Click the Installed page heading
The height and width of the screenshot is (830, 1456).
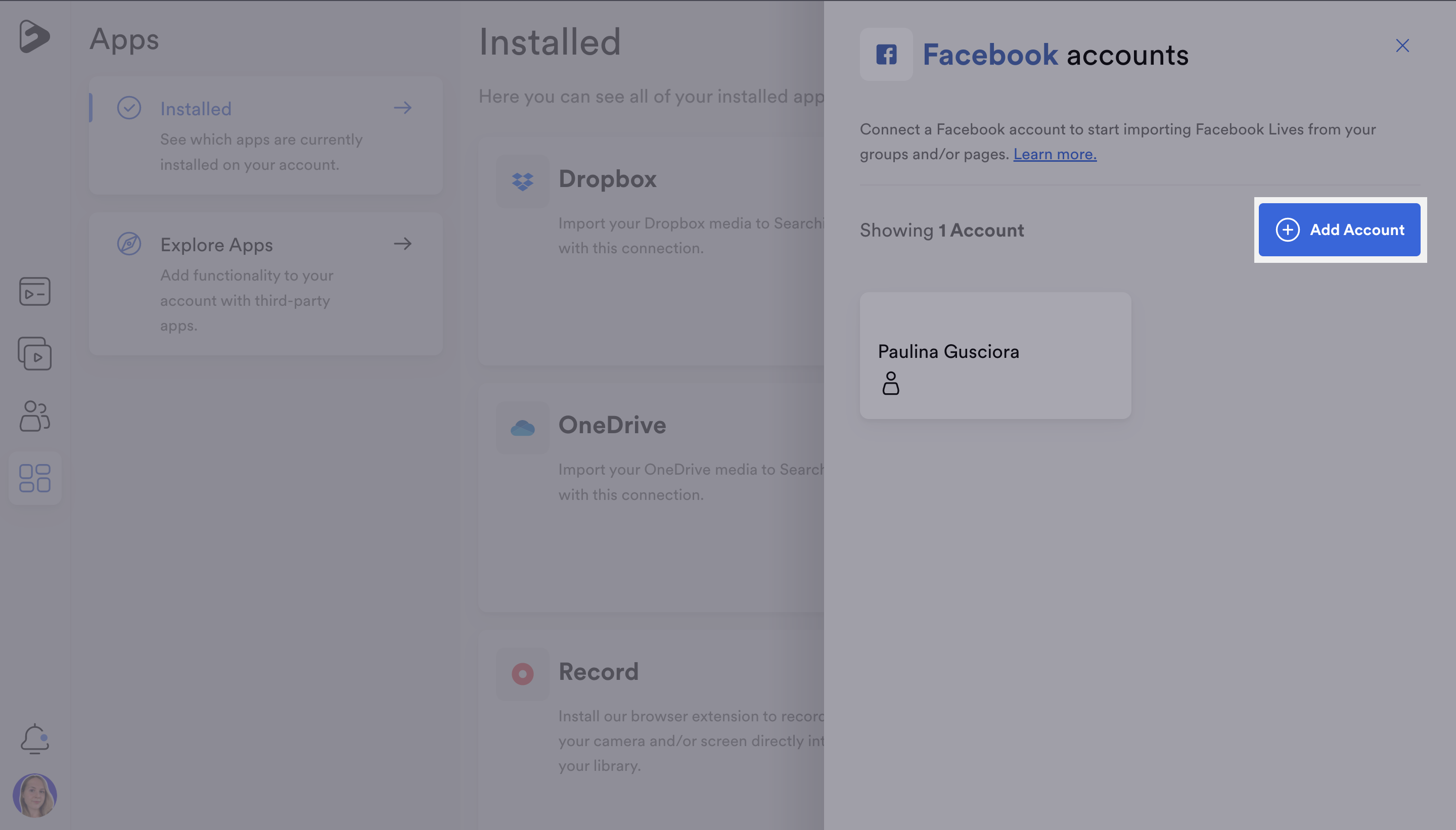tap(550, 42)
